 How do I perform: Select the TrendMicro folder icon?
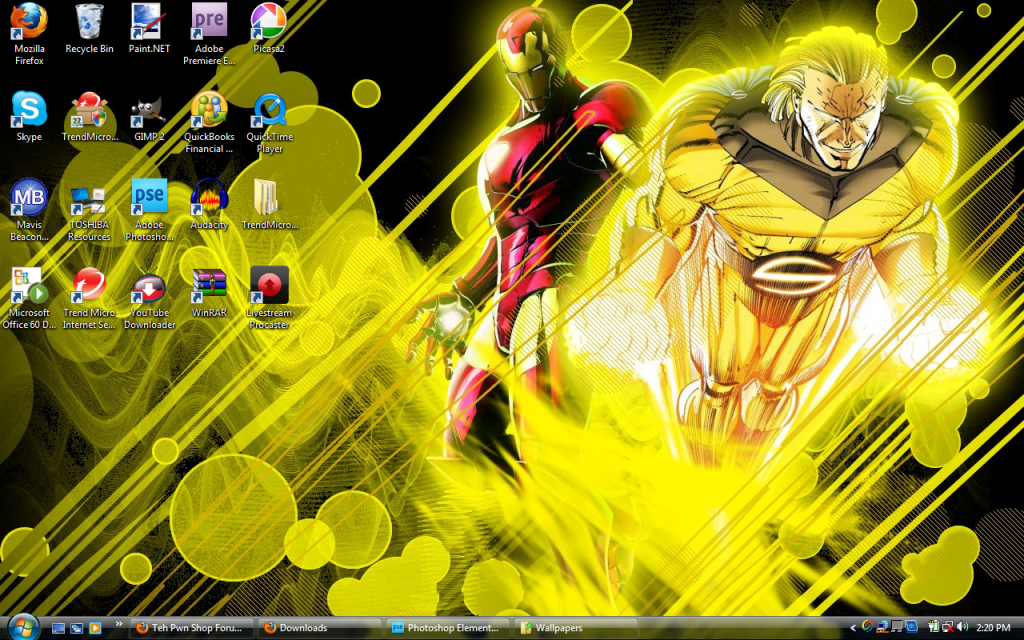click(x=269, y=204)
